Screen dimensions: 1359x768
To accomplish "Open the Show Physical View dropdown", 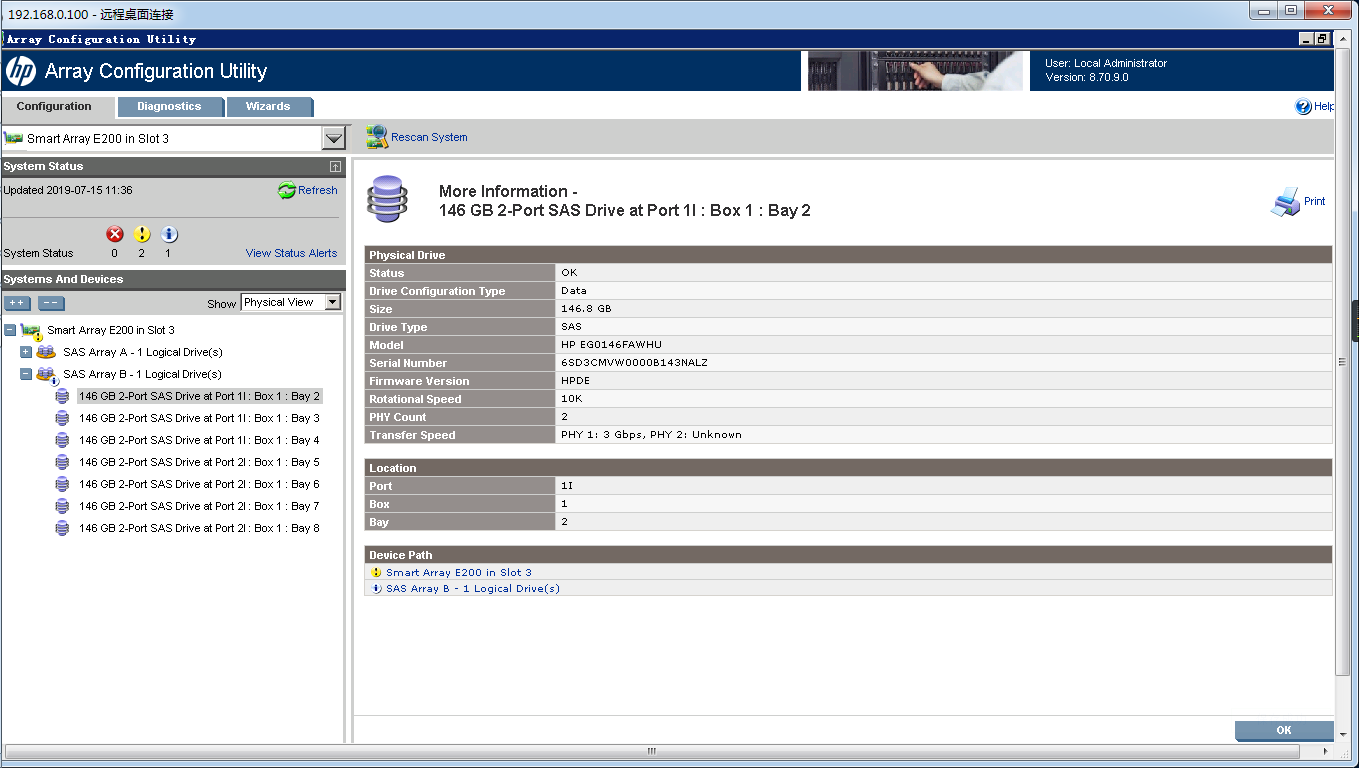I will [291, 302].
